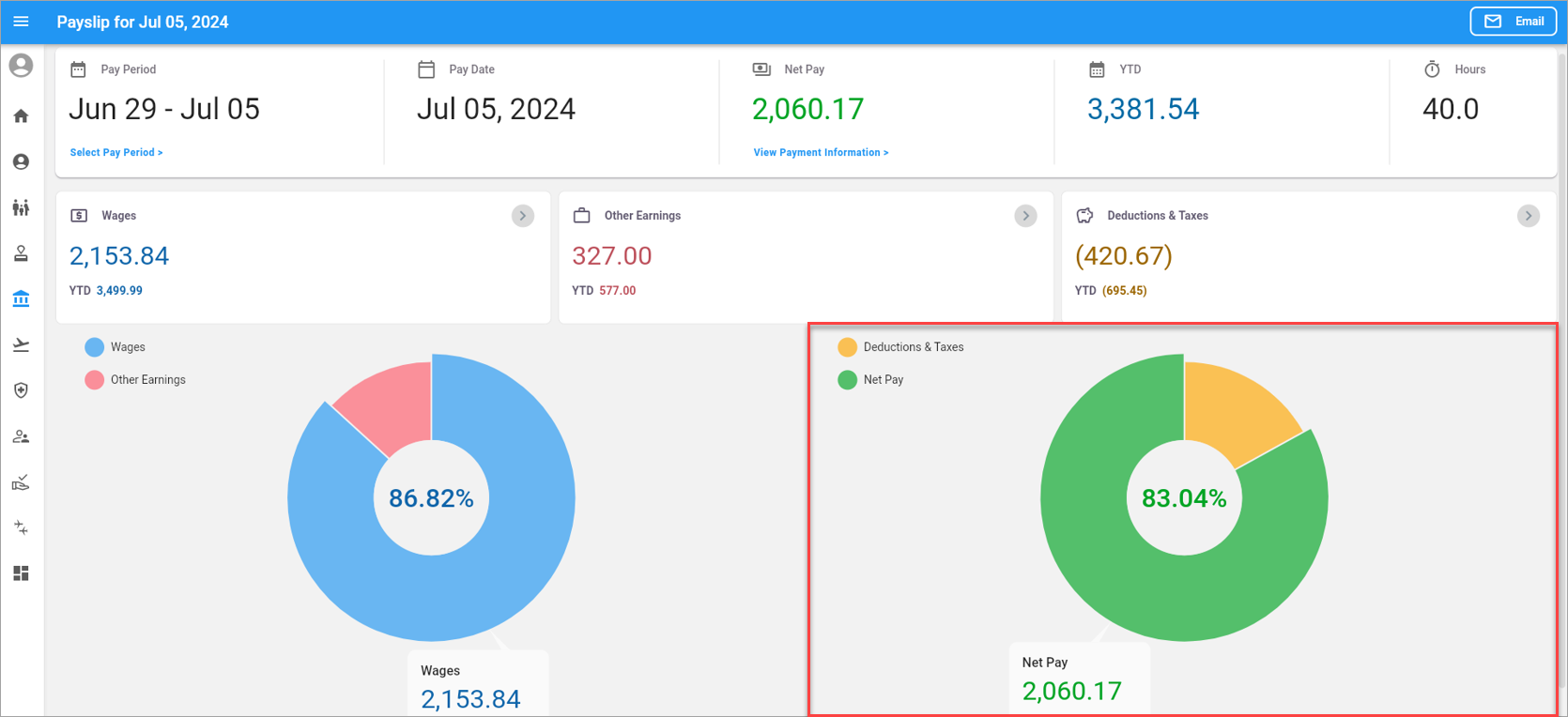Screen dimensions: 1568x717
Task: Open the people contacts sidebar icon
Action: tap(21, 436)
